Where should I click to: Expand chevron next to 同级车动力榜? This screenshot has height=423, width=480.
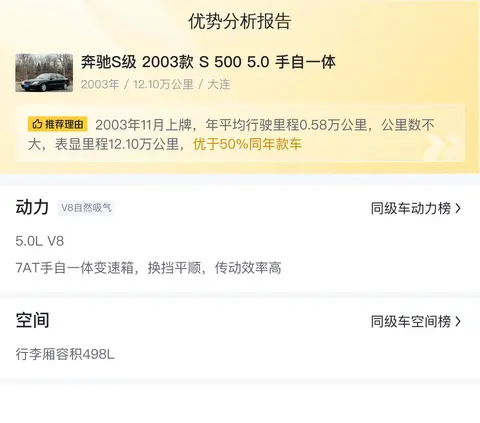[458, 208]
